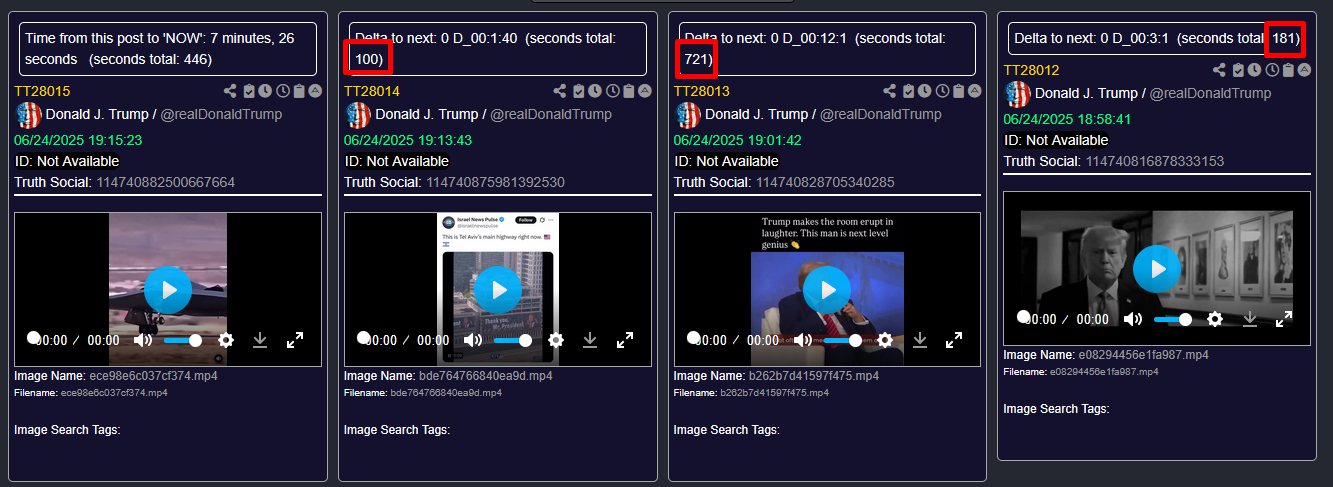Click the share icon on post TT28015
Viewport: 1333px width, 487px height.
point(230,90)
